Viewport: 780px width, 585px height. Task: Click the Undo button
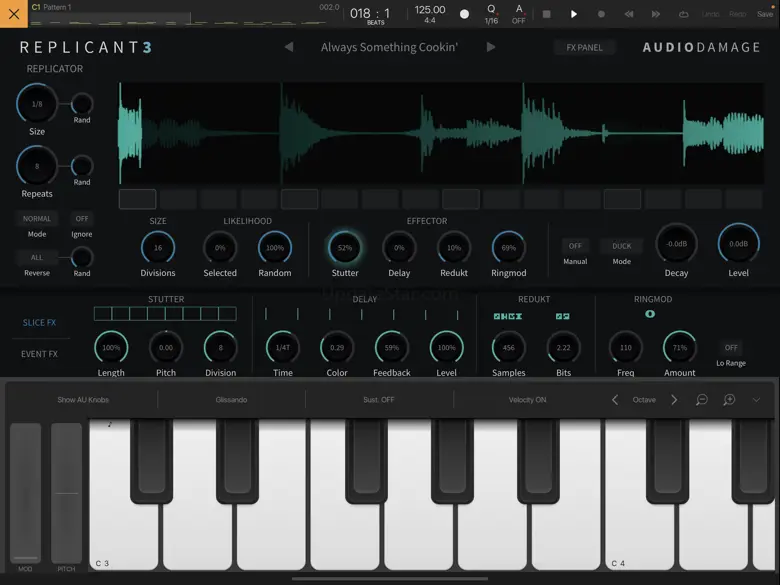pos(710,14)
